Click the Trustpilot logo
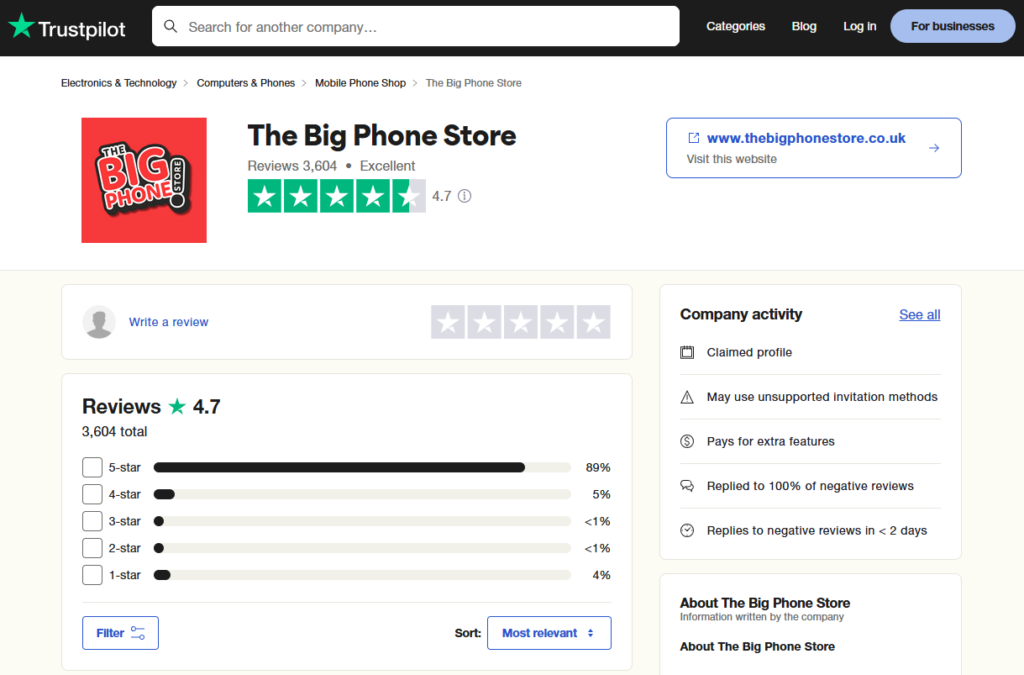 click(67, 27)
